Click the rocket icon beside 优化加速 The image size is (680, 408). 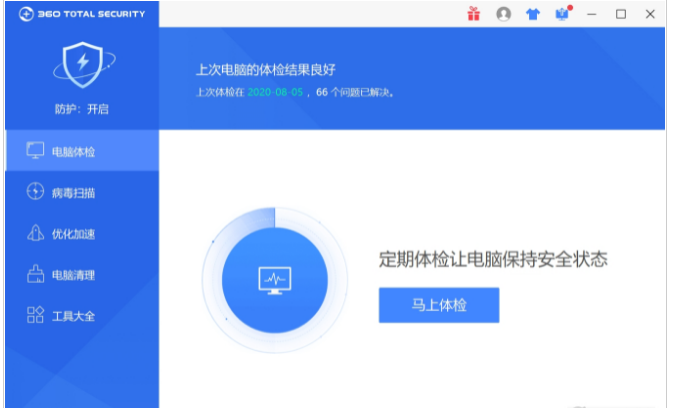tap(35, 233)
